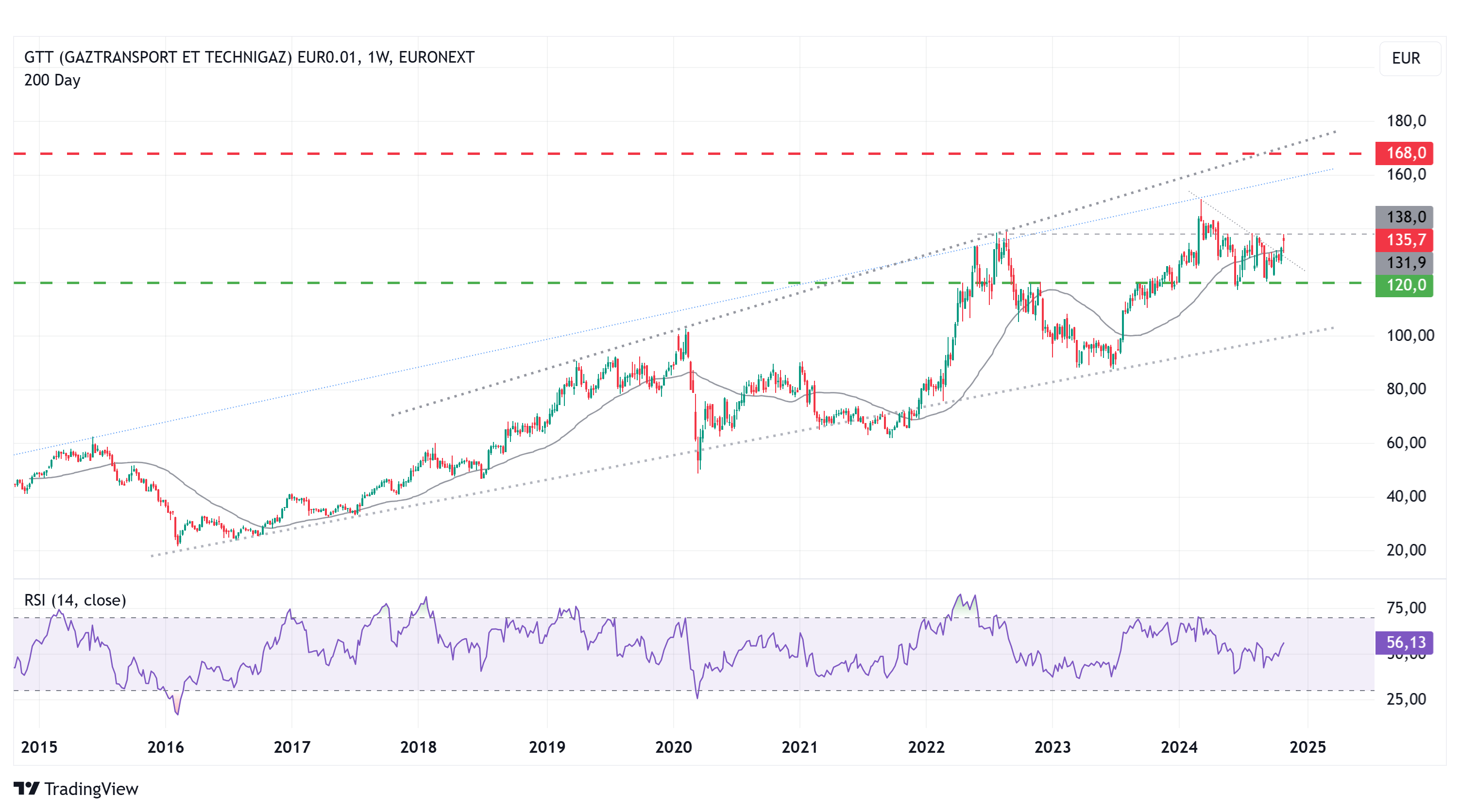Click the 2023 time axis label
The image size is (1460, 812).
coord(1053,747)
